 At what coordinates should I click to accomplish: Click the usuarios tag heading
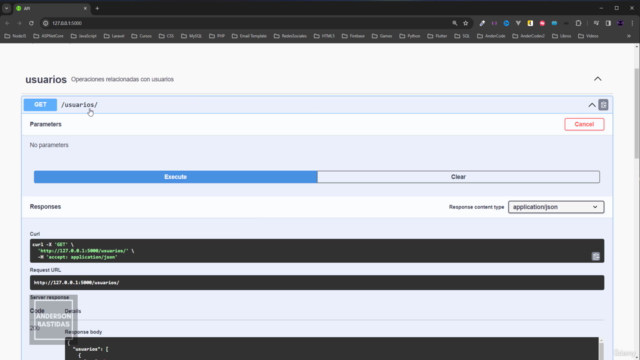[x=46, y=79]
